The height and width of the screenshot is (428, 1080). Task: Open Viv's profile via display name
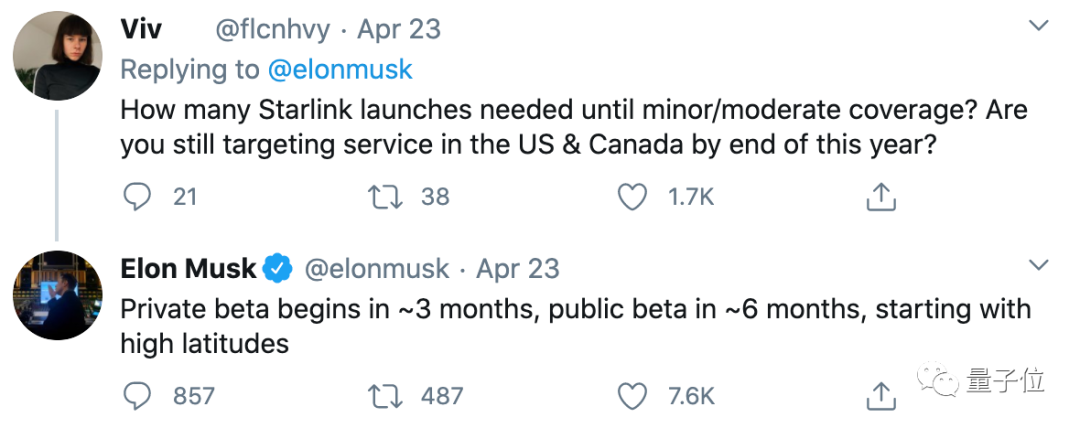141,29
